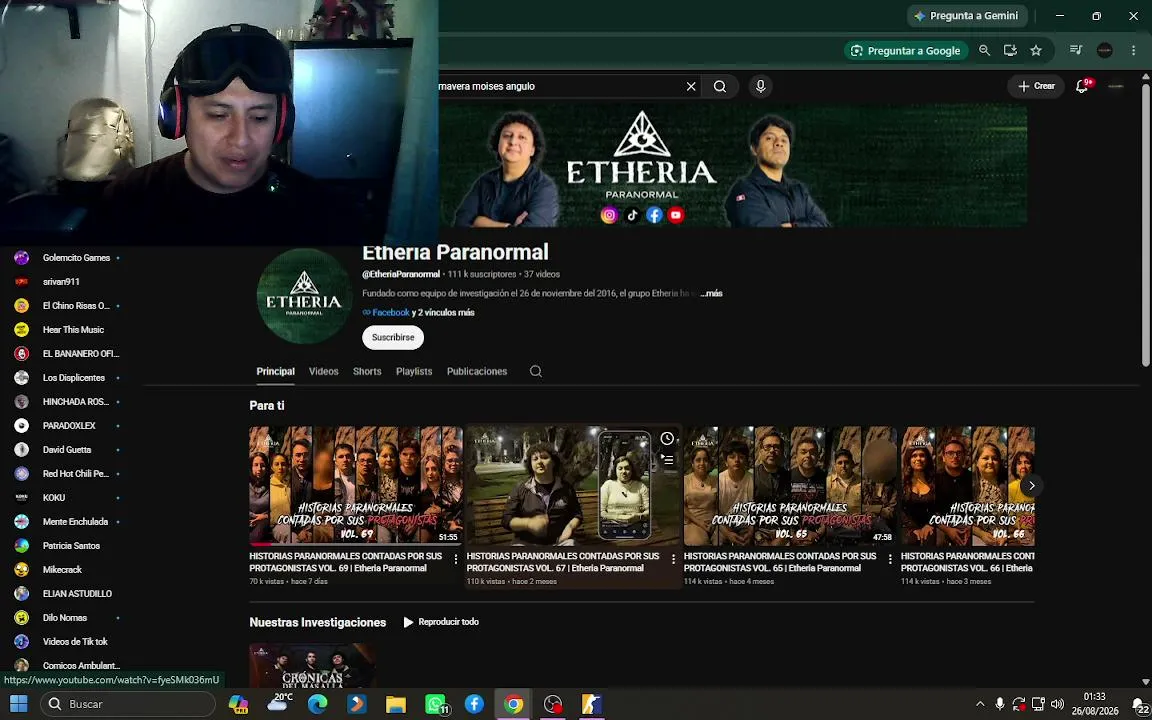The image size is (1152, 720).
Task: Click the TikTok icon on the banner
Action: pyautogui.click(x=632, y=215)
